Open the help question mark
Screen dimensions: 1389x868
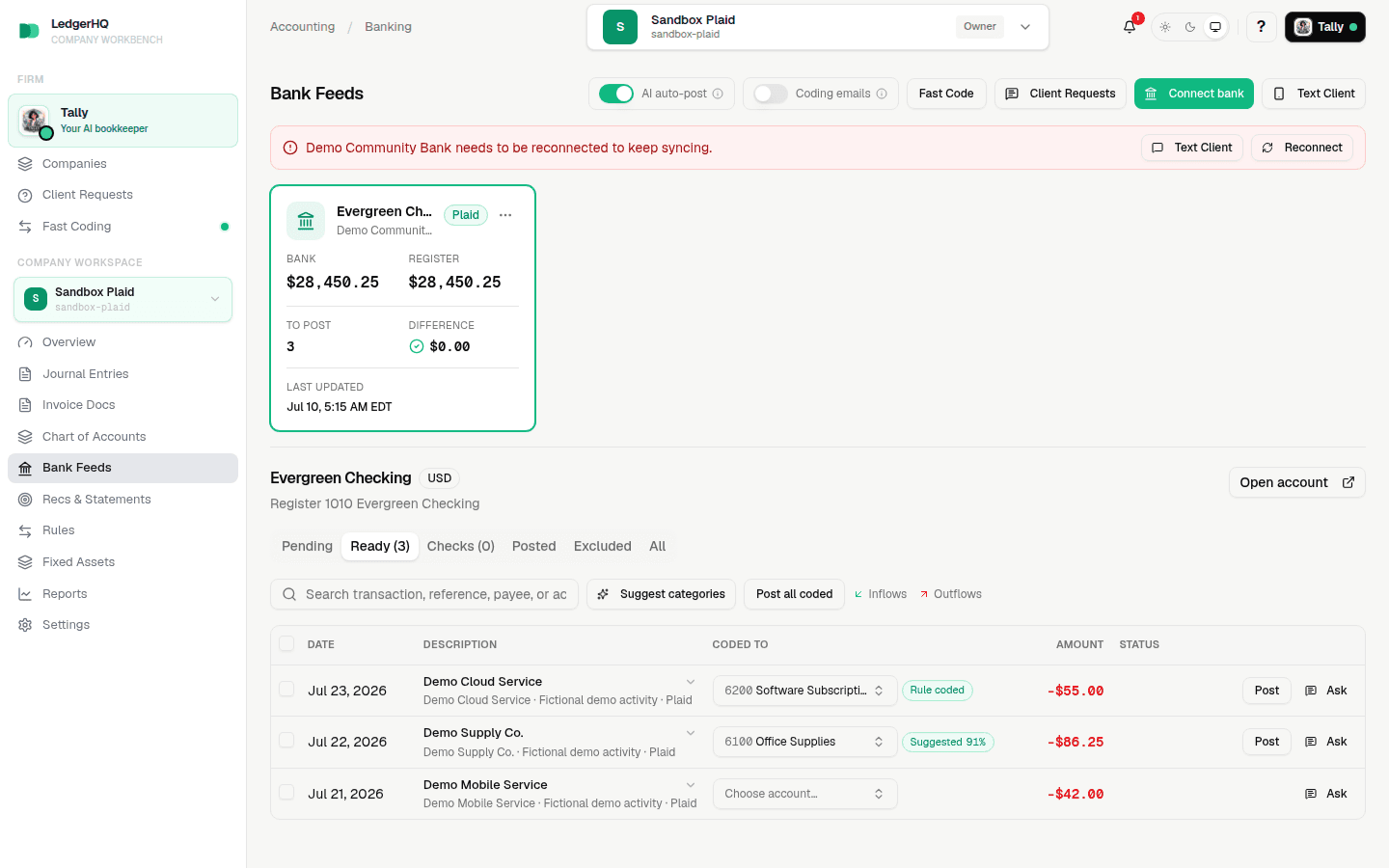[1261, 27]
